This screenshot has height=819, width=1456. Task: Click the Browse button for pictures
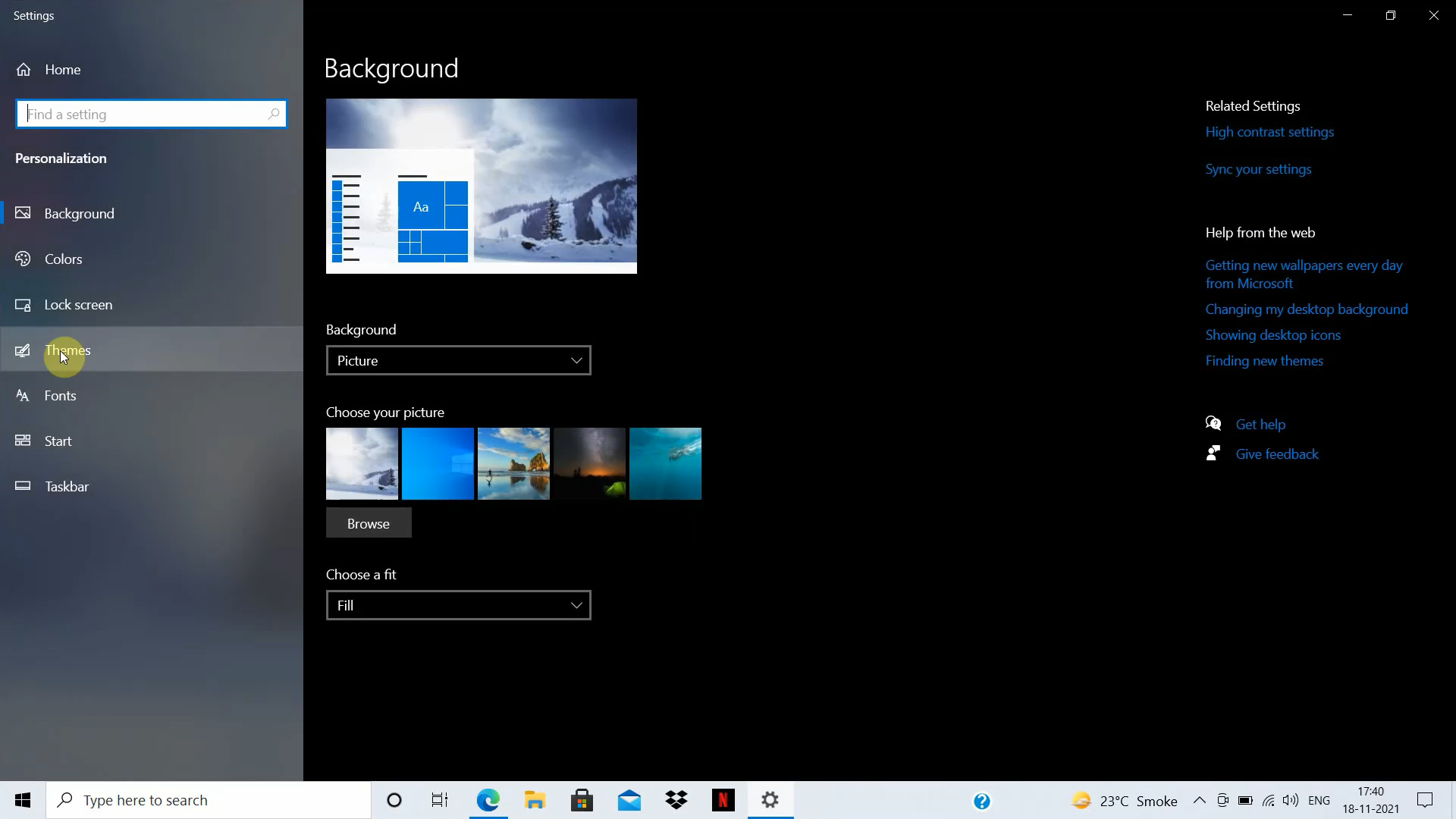(368, 522)
